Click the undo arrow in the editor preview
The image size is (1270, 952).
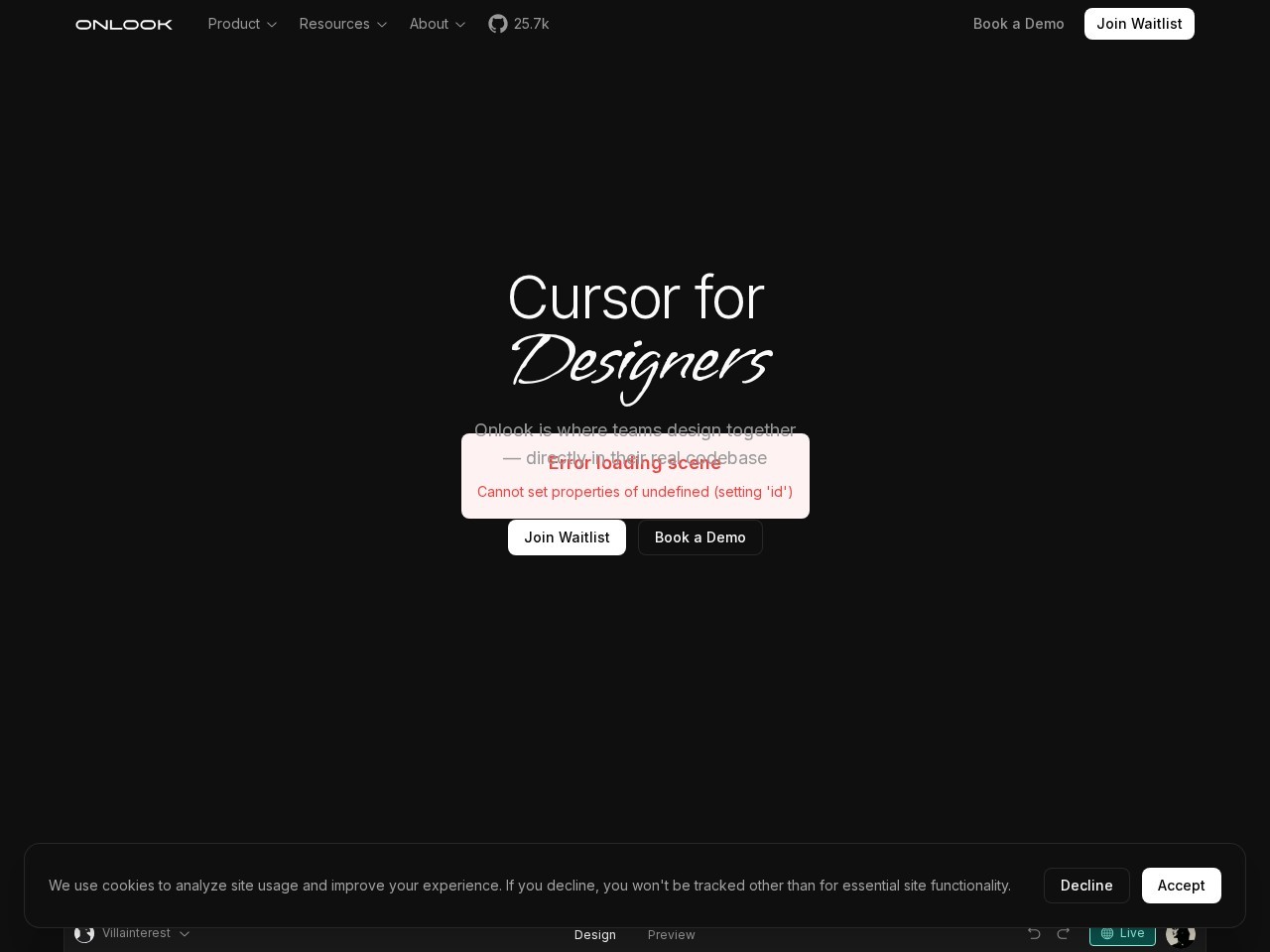[1034, 933]
